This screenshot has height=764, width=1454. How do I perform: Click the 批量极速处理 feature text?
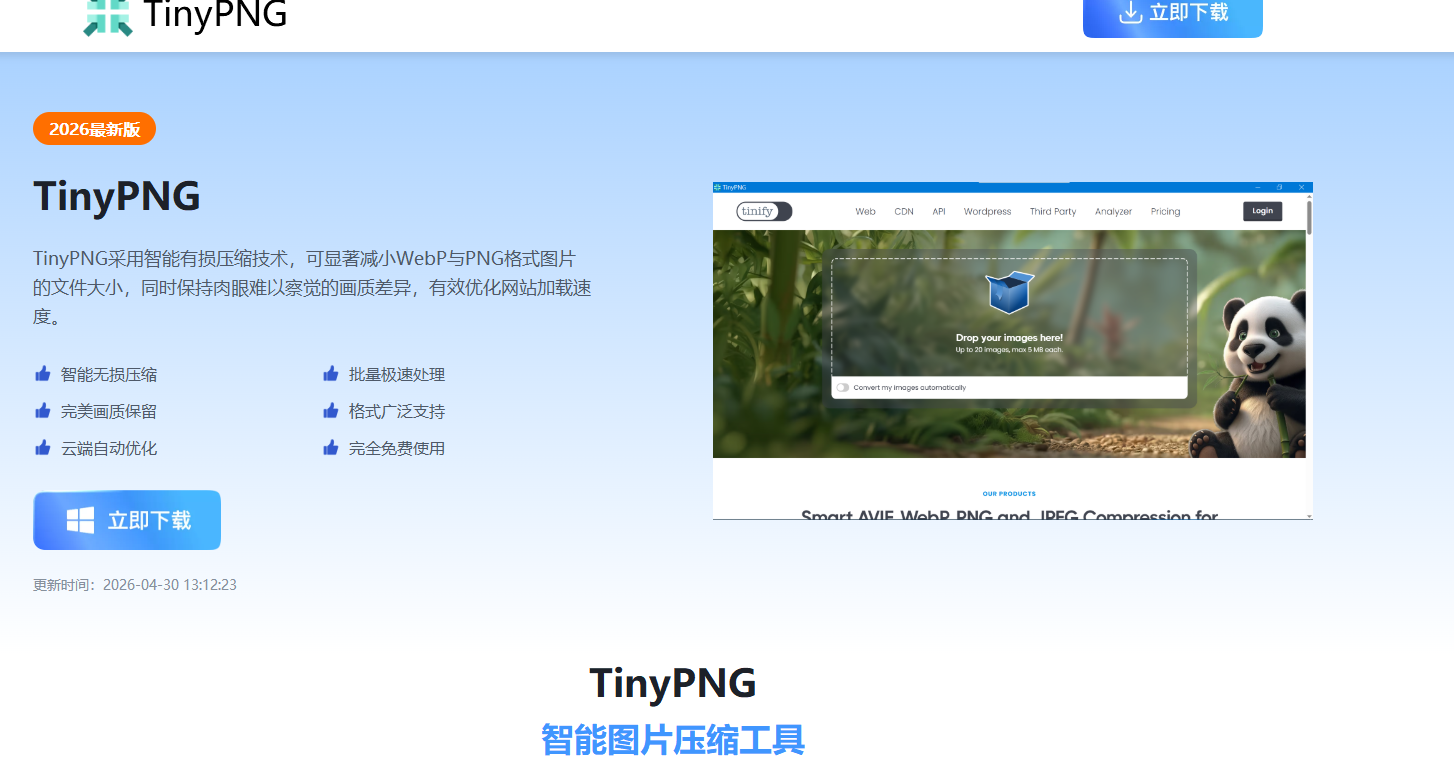[x=397, y=375]
